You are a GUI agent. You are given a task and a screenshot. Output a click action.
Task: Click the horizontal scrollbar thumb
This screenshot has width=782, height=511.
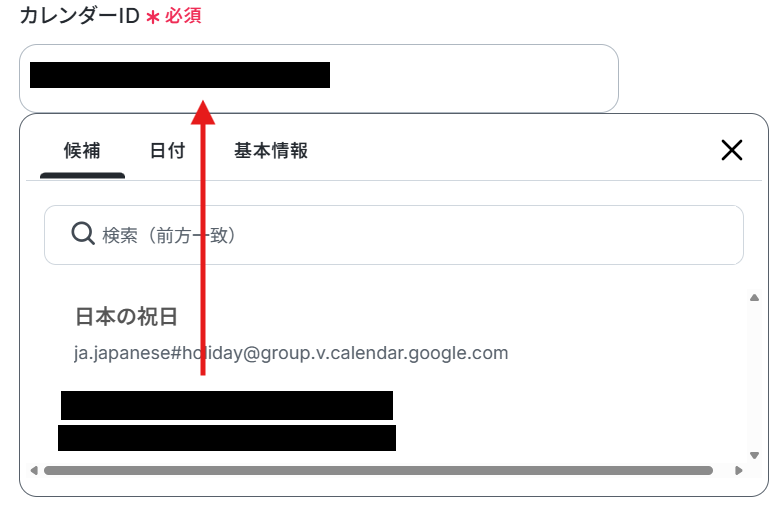tap(379, 471)
